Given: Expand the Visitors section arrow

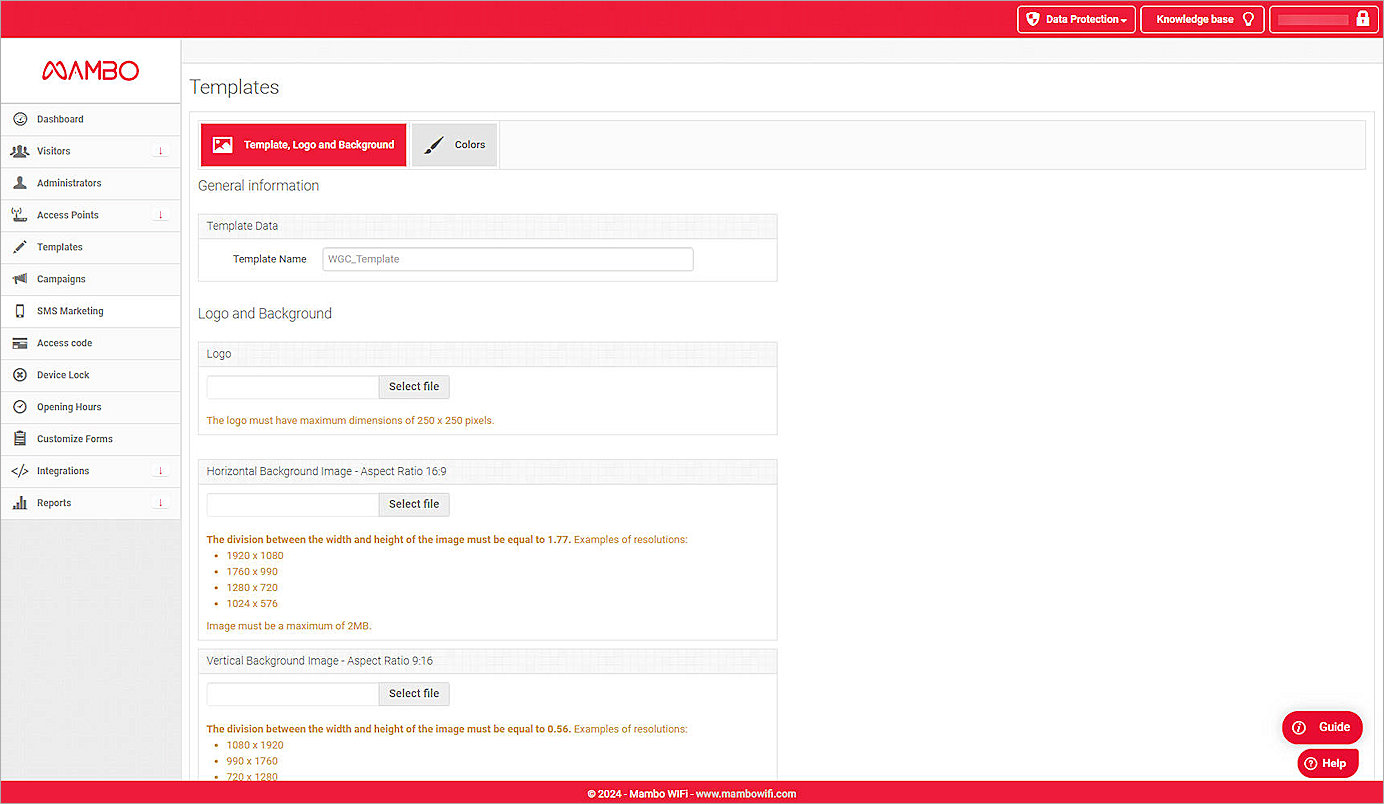Looking at the screenshot, I should coord(161,151).
